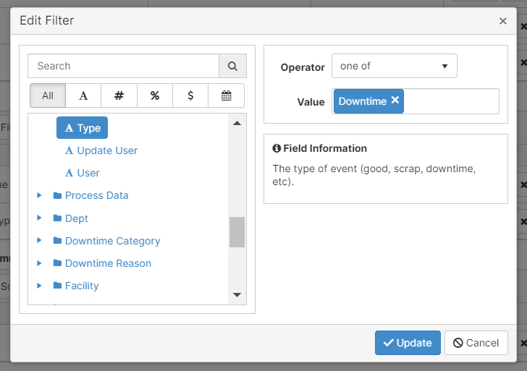
Task: Select the User field
Action: point(82,173)
